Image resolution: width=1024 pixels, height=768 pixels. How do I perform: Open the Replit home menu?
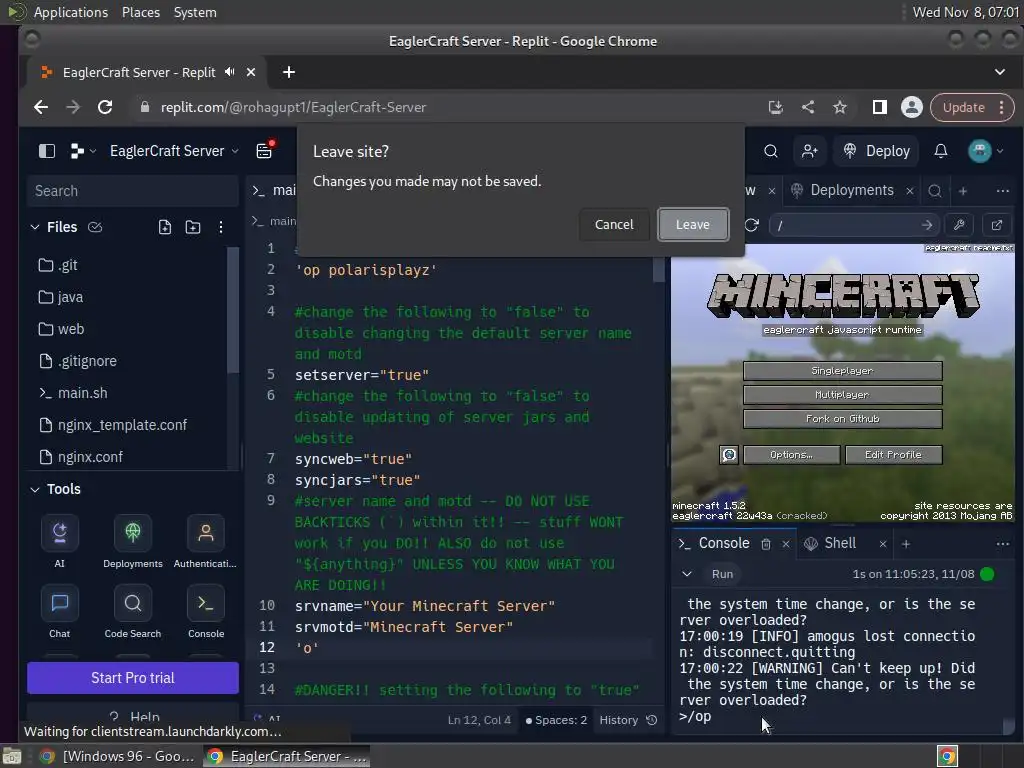point(82,151)
